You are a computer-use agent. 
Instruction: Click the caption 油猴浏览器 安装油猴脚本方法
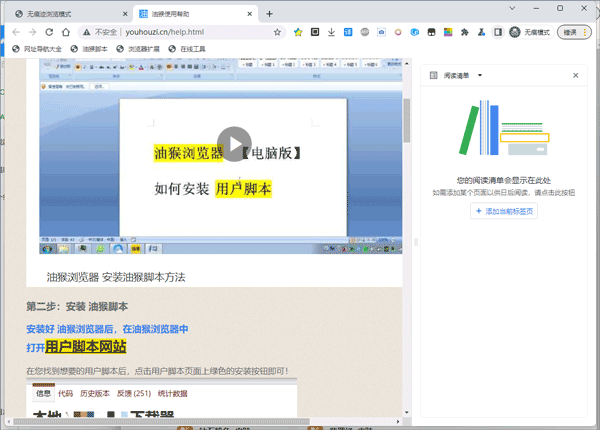[x=116, y=277]
